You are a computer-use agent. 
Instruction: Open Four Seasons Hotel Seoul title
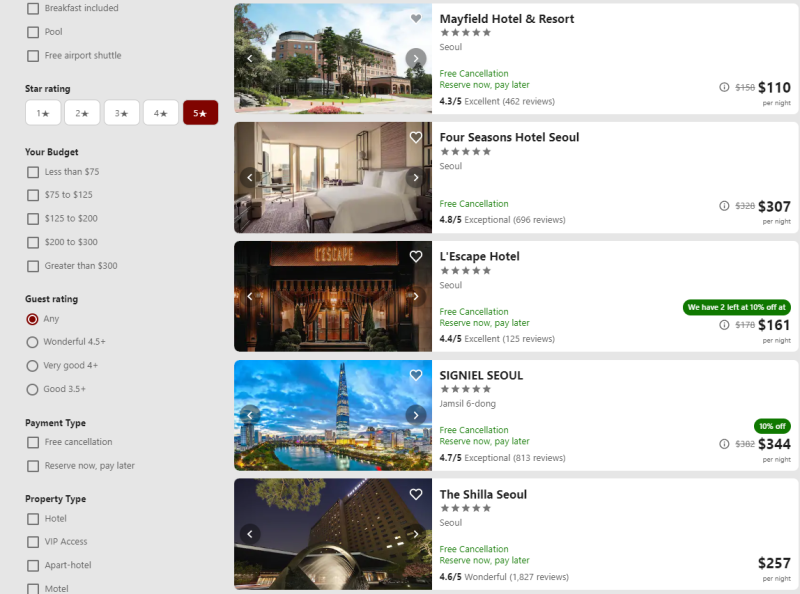pos(509,137)
